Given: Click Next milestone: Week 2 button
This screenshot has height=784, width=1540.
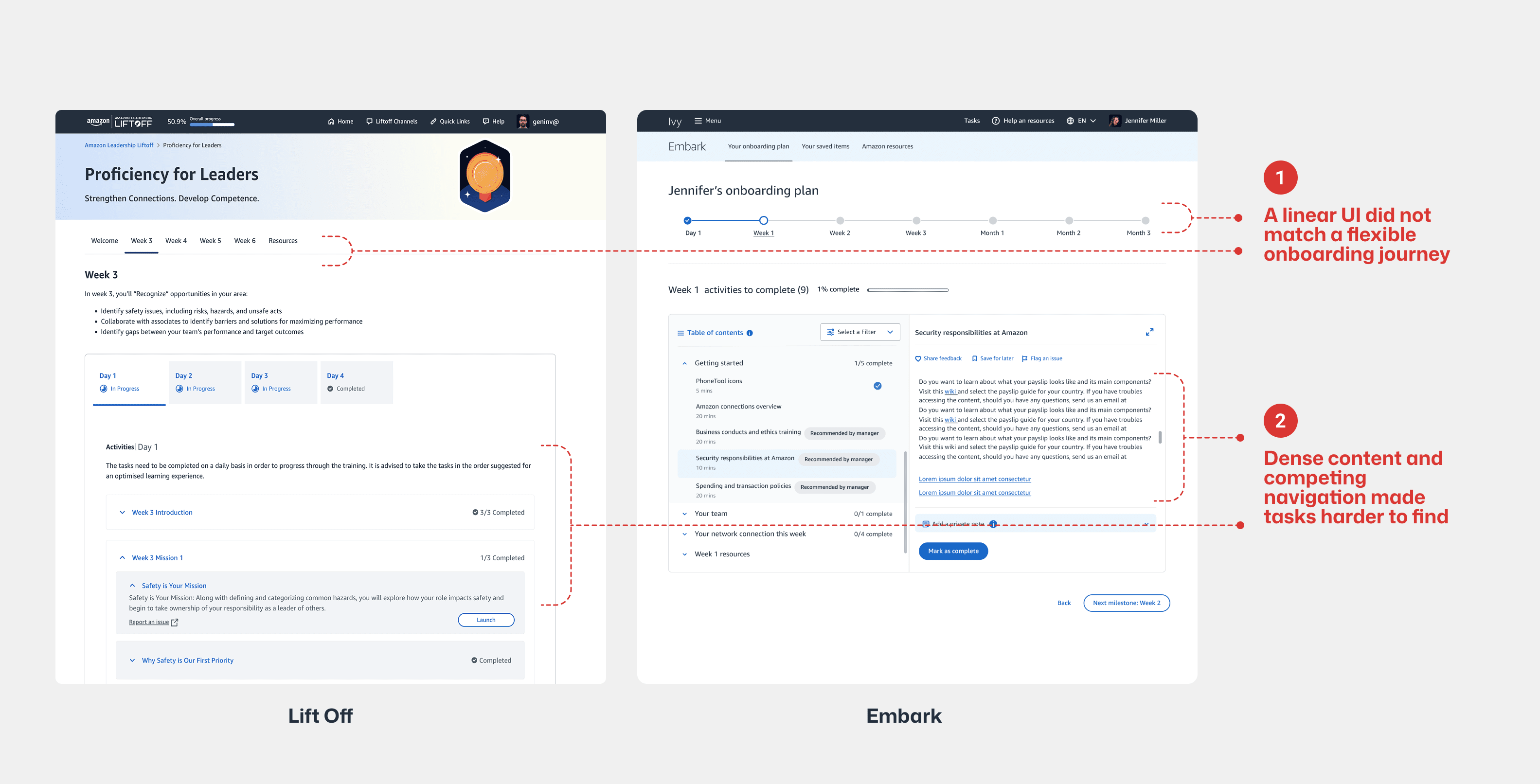Looking at the screenshot, I should 1127,603.
